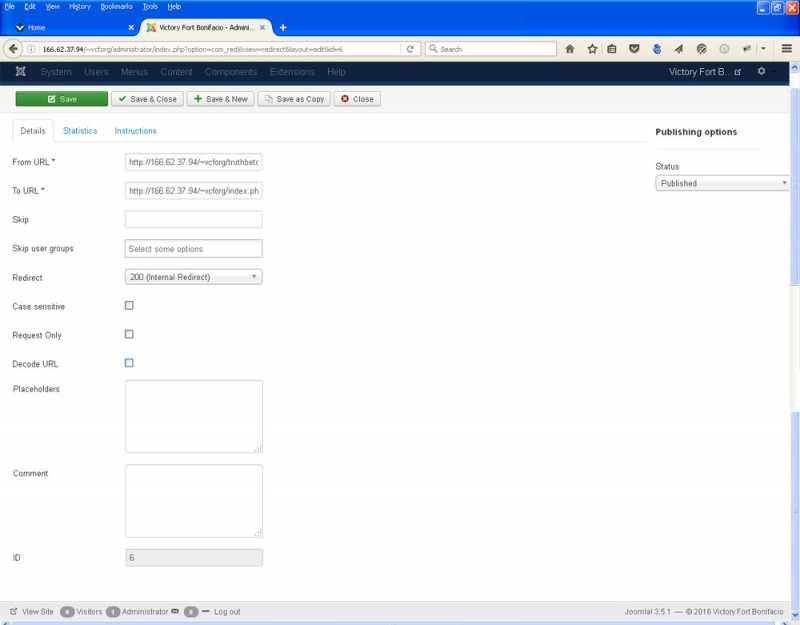Enable the Request Only checkbox
The height and width of the screenshot is (625, 800).
pyautogui.click(x=129, y=334)
